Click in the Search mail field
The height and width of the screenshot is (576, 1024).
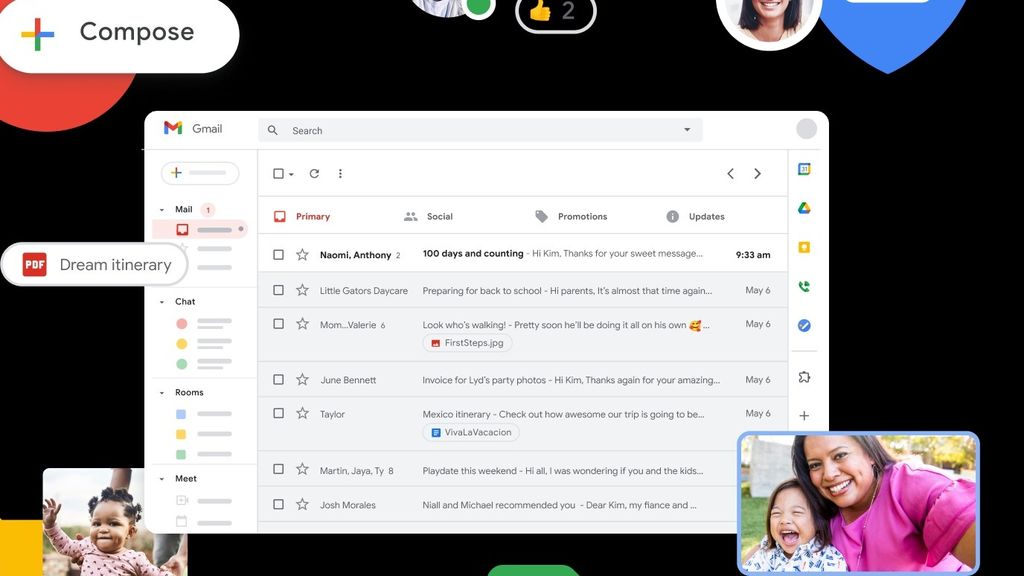[x=480, y=130]
